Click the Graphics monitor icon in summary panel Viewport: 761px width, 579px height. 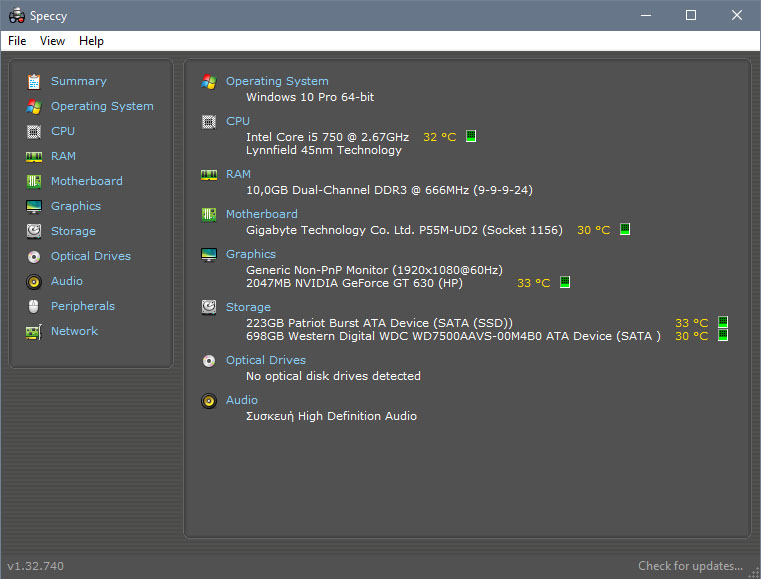pos(209,254)
